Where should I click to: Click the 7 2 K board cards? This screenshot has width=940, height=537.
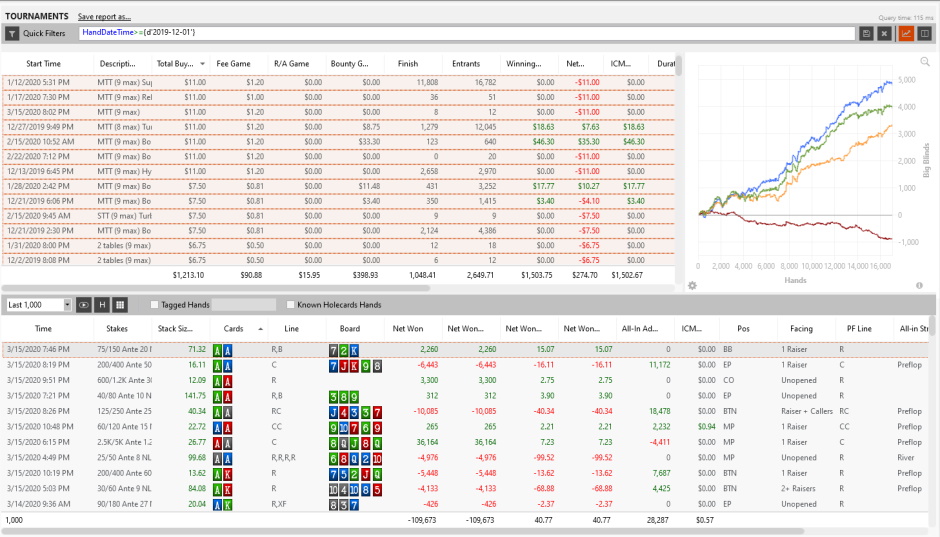(344, 350)
